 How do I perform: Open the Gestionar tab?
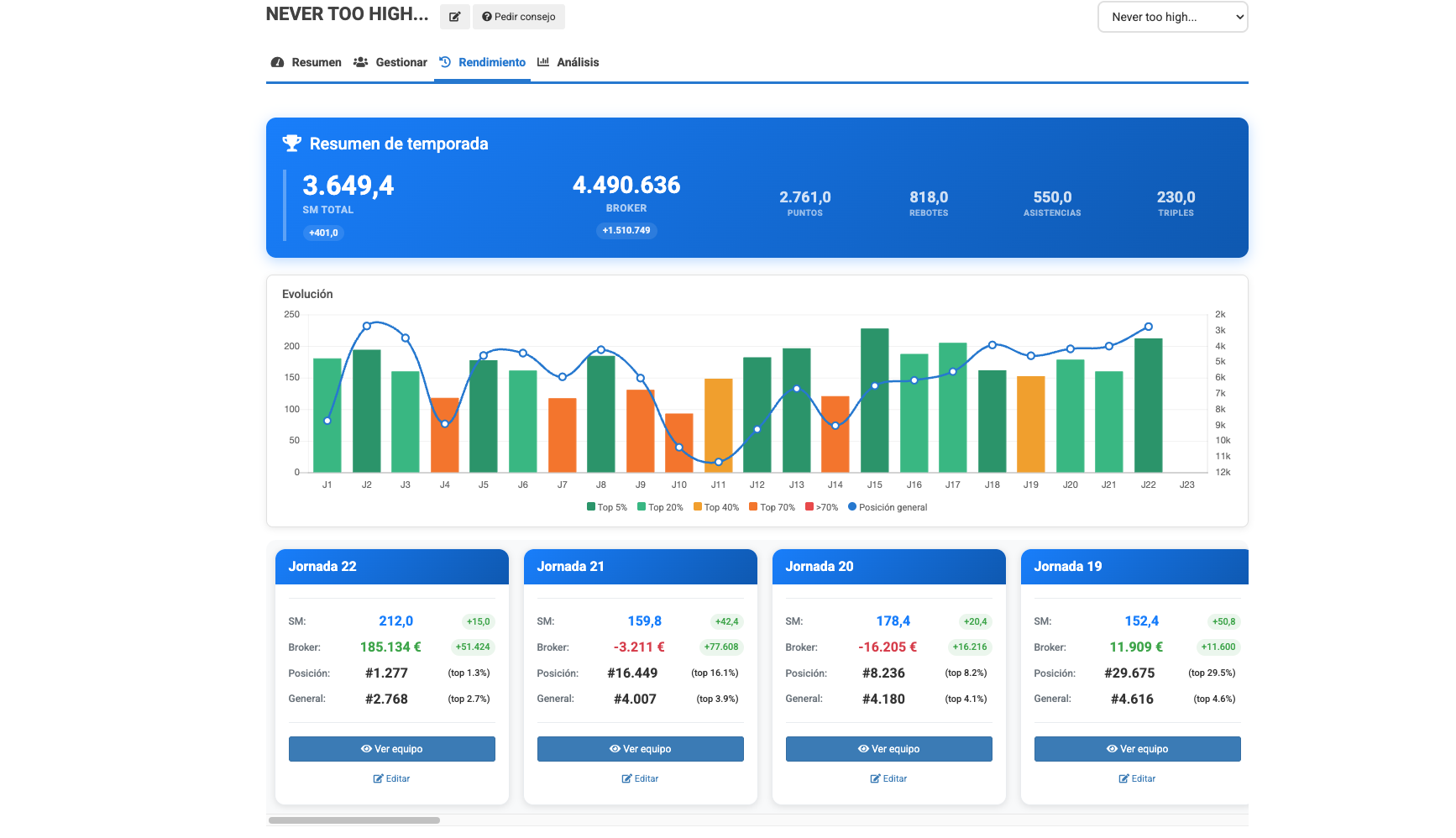click(390, 62)
